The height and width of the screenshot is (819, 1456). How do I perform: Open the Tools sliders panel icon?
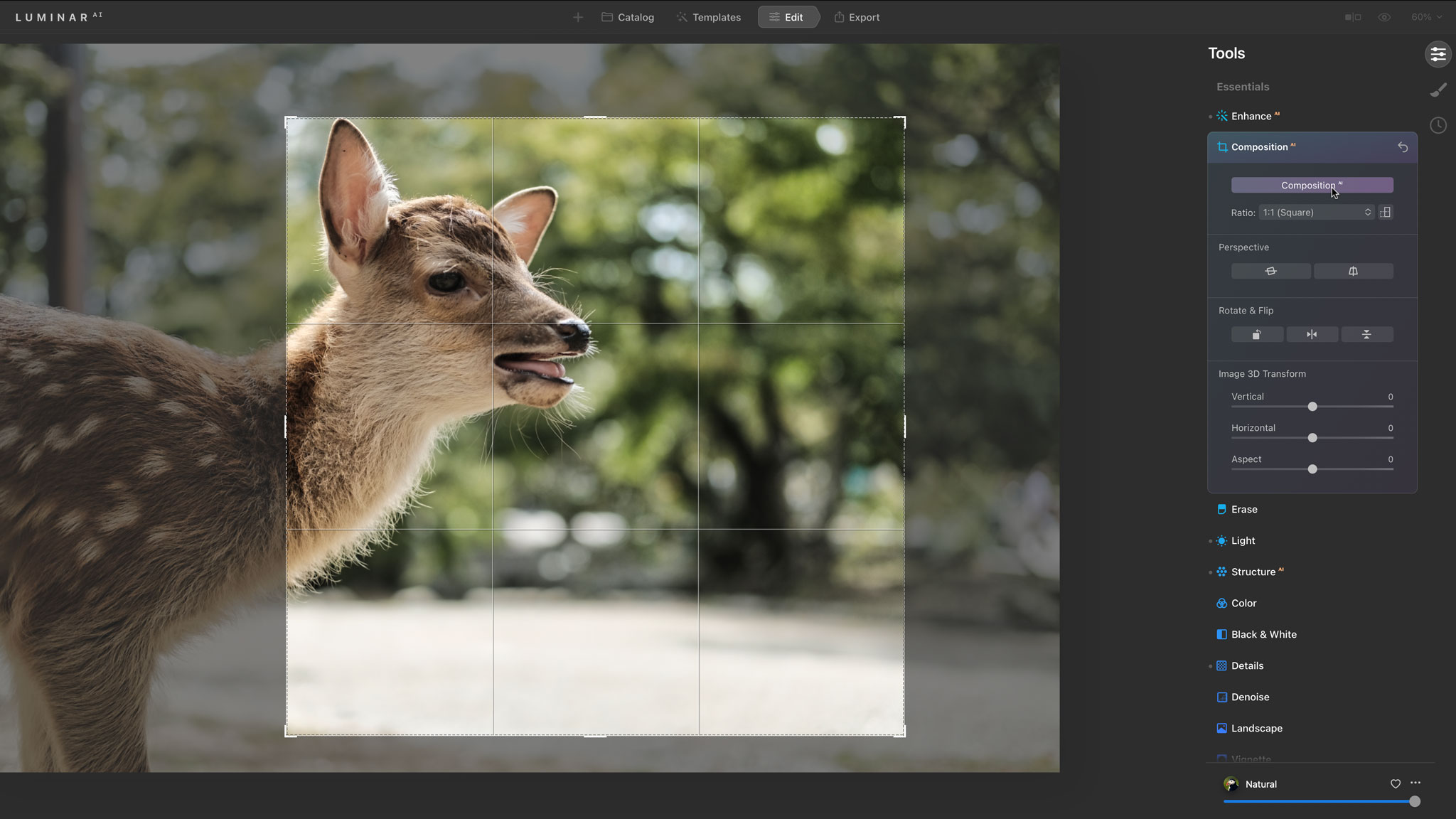point(1438,54)
